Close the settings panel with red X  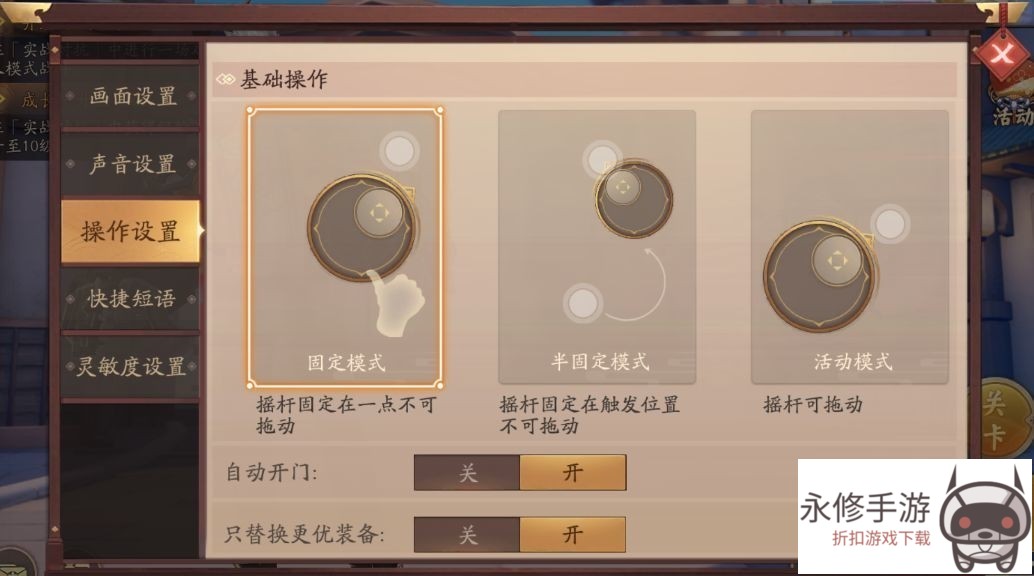pos(1002,54)
